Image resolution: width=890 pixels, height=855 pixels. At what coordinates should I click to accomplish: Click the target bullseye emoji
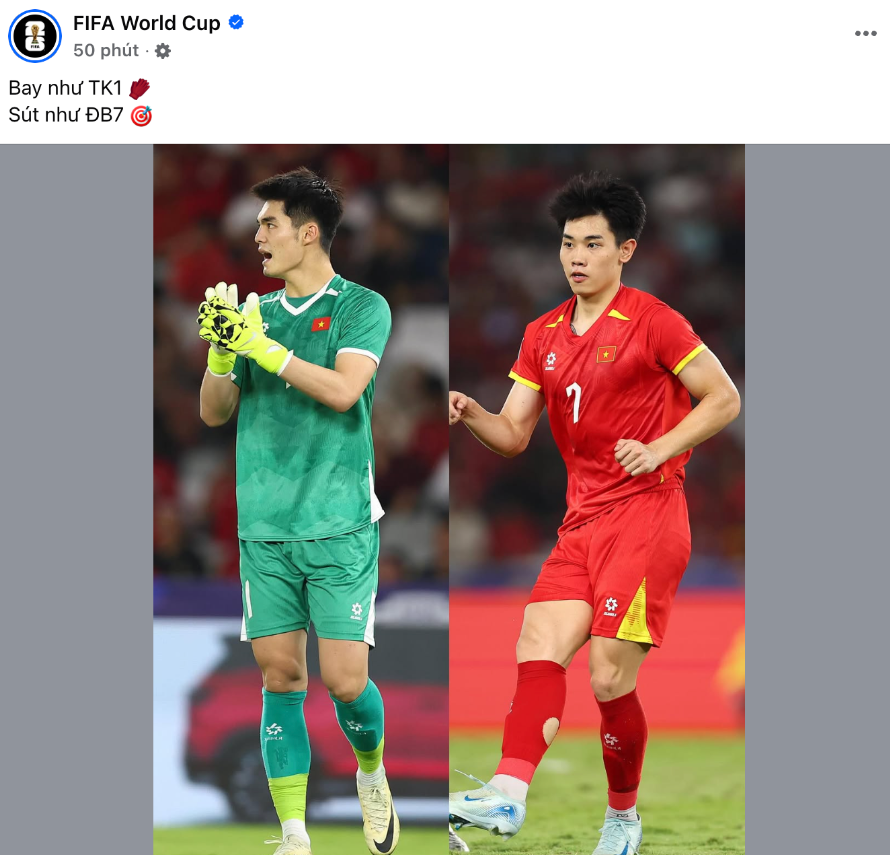click(x=141, y=116)
